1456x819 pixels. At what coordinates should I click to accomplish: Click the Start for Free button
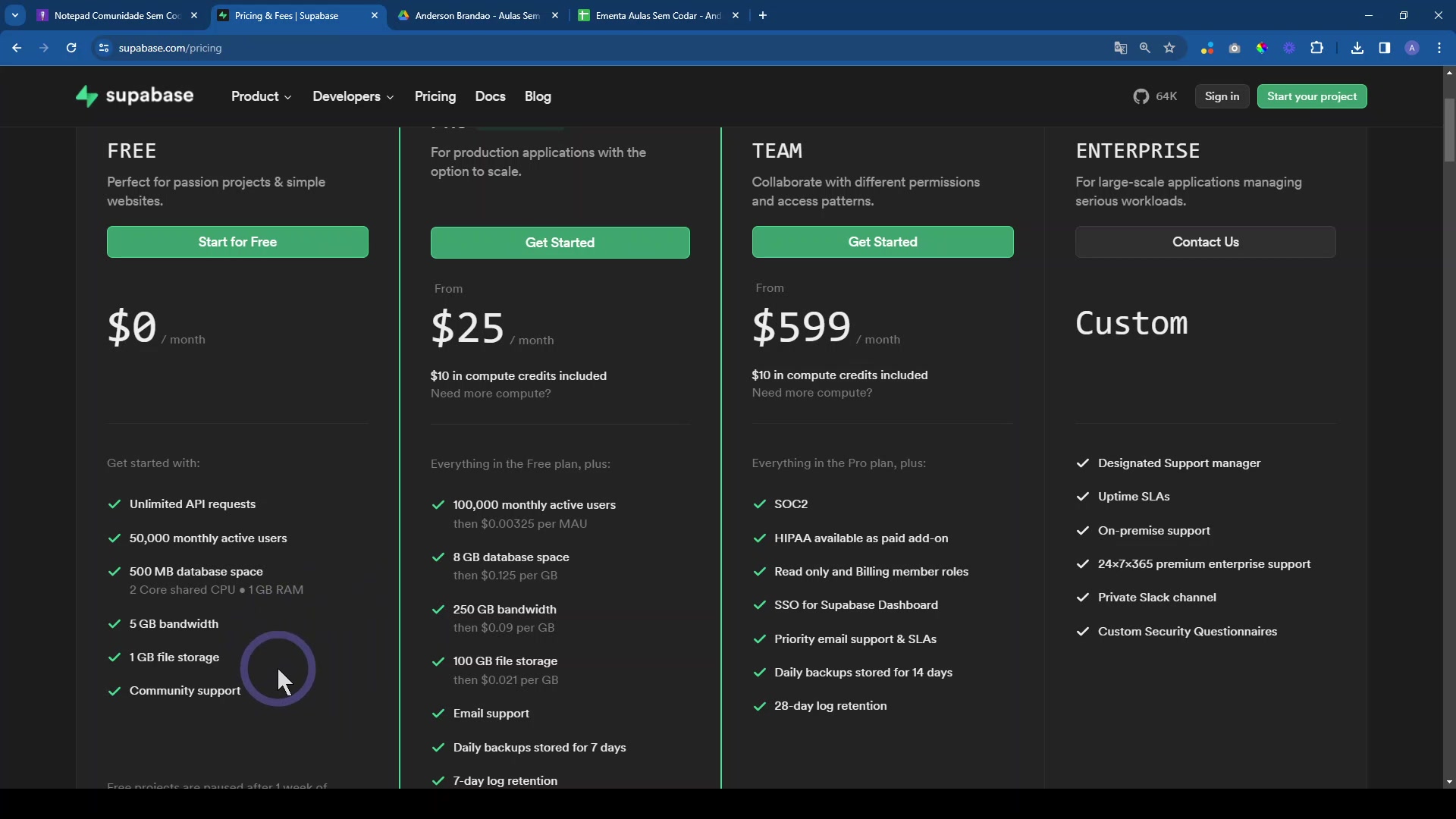237,242
